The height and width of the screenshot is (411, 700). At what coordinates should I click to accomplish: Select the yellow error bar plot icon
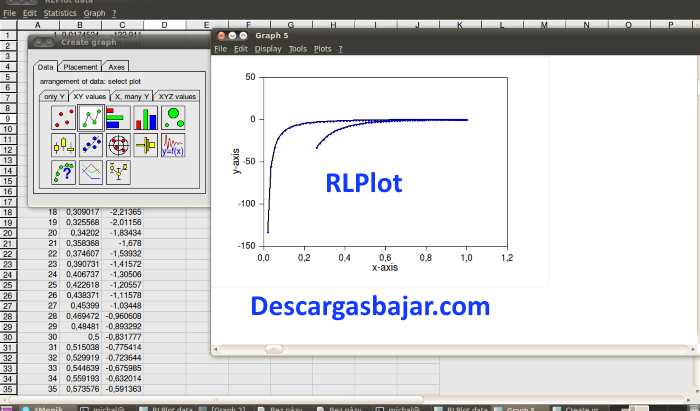point(146,145)
